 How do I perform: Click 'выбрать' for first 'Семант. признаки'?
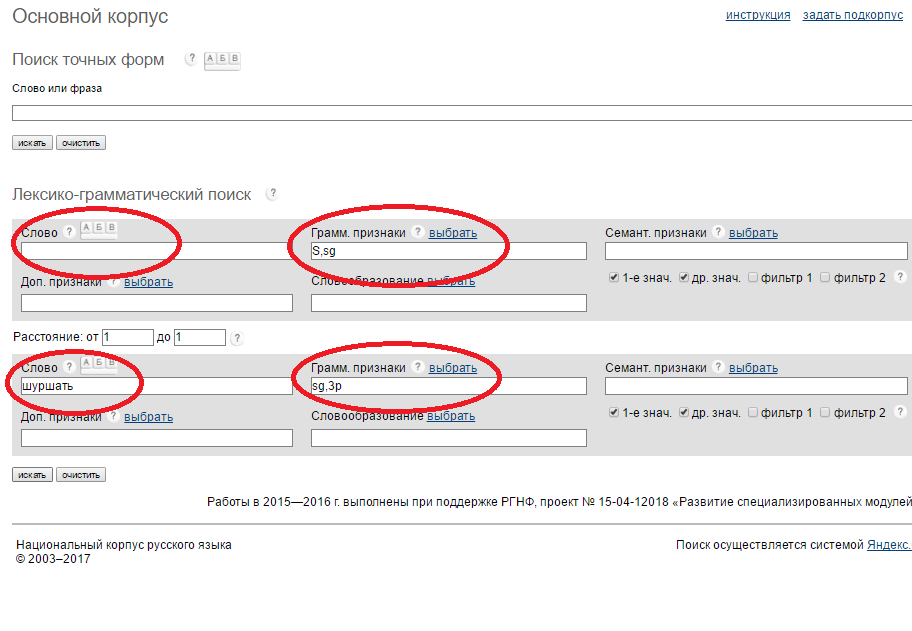coord(753,233)
